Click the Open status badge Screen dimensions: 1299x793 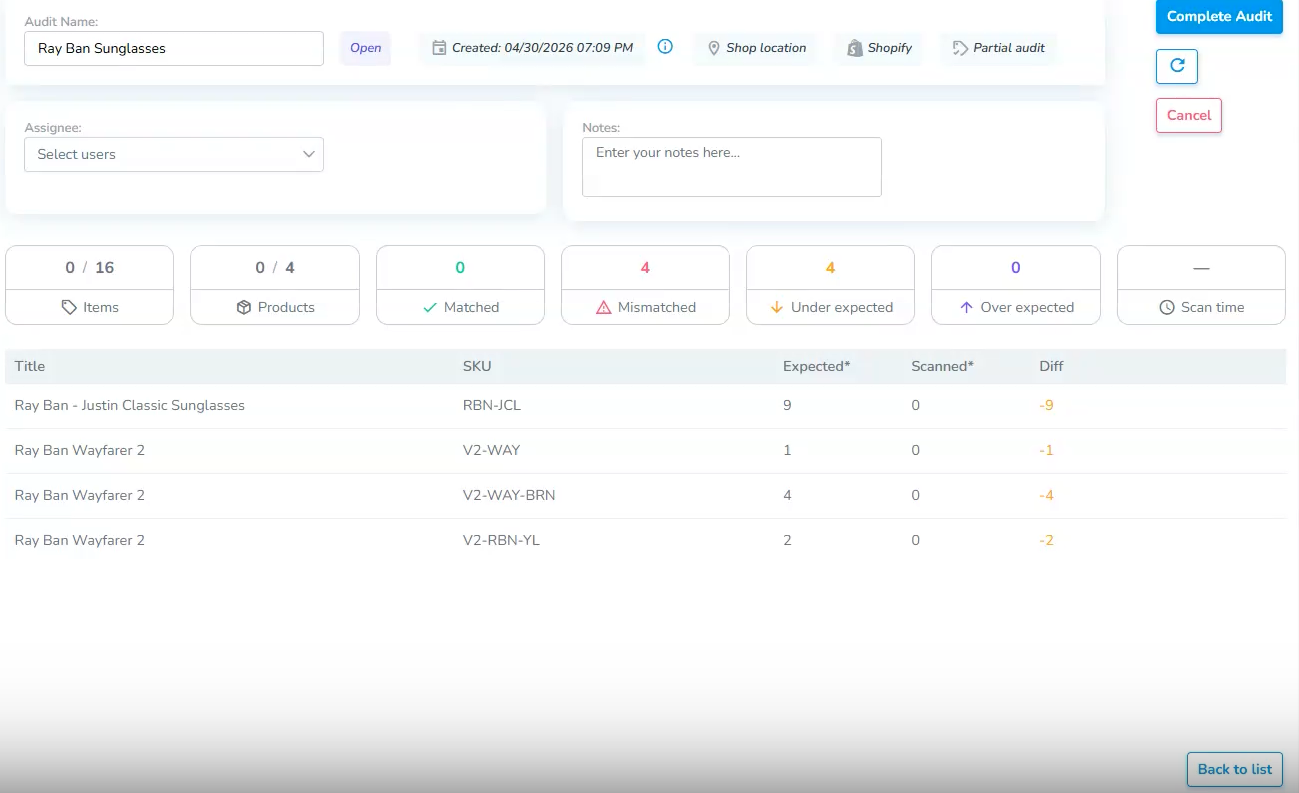366,48
